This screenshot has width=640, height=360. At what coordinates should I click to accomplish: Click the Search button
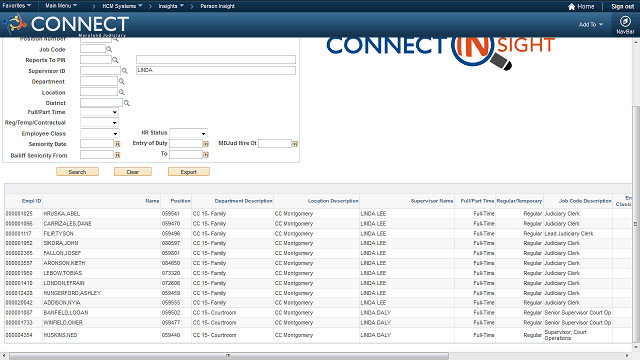pos(78,172)
